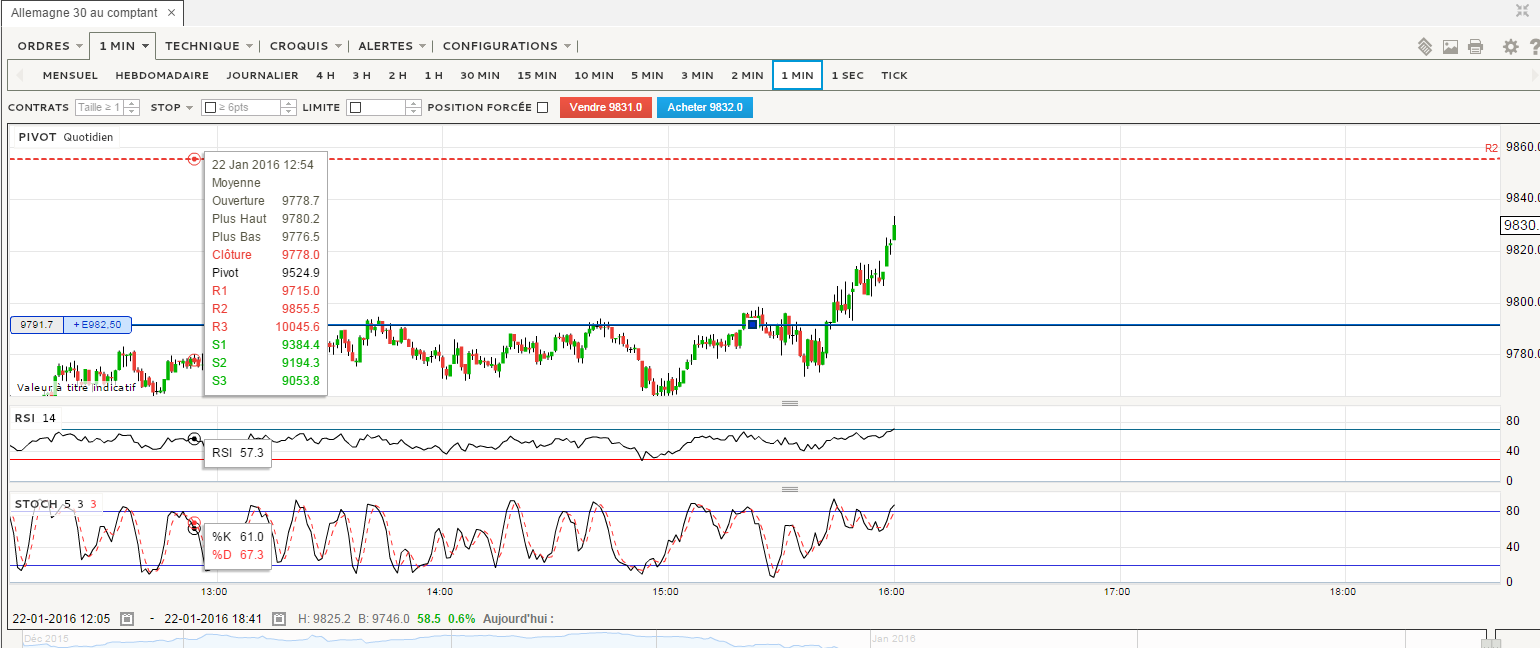Image resolution: width=1540 pixels, height=648 pixels.
Task: Open chart settings gear icon
Action: coord(1511,46)
